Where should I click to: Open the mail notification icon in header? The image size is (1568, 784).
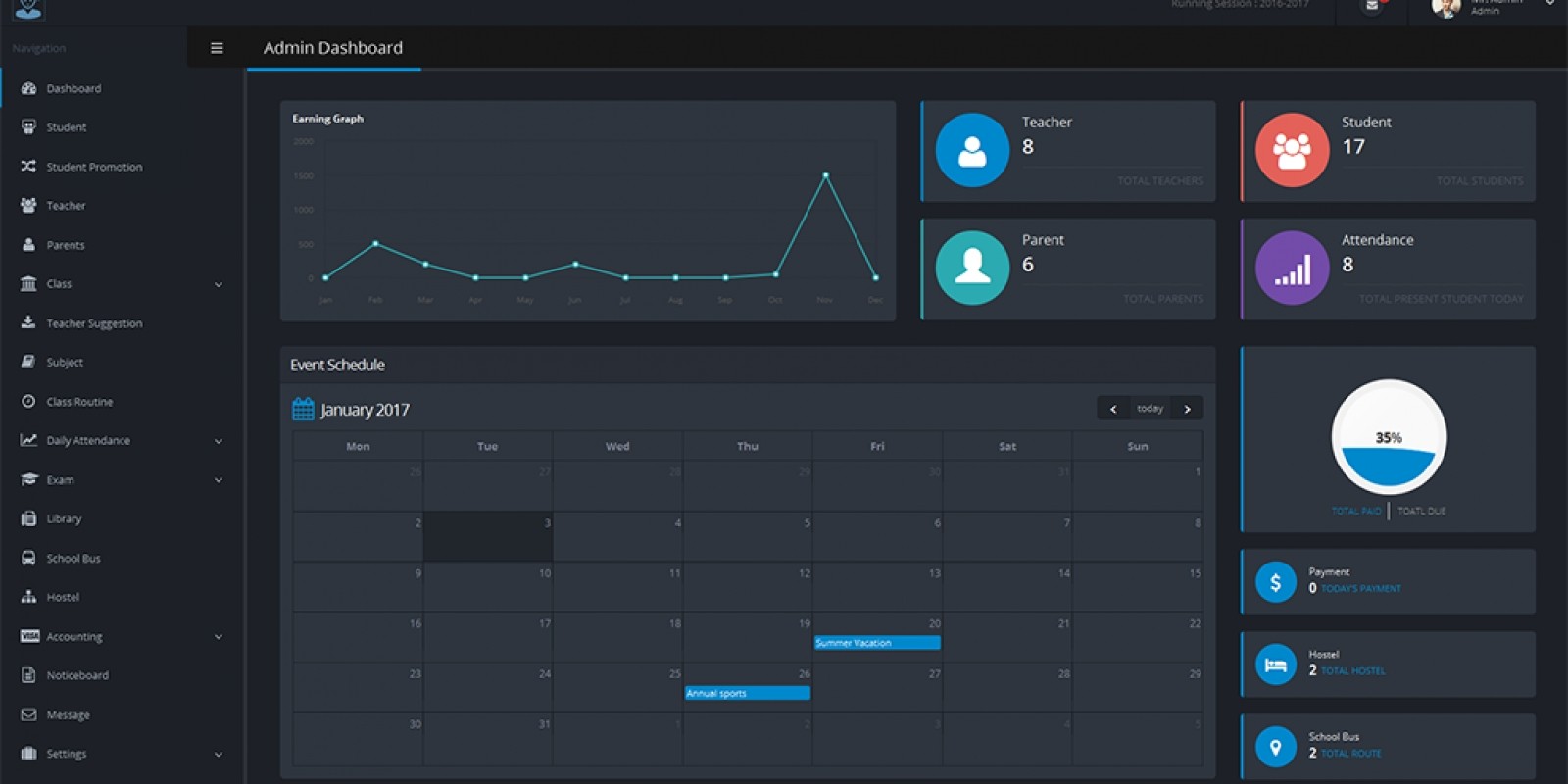pos(1372,6)
